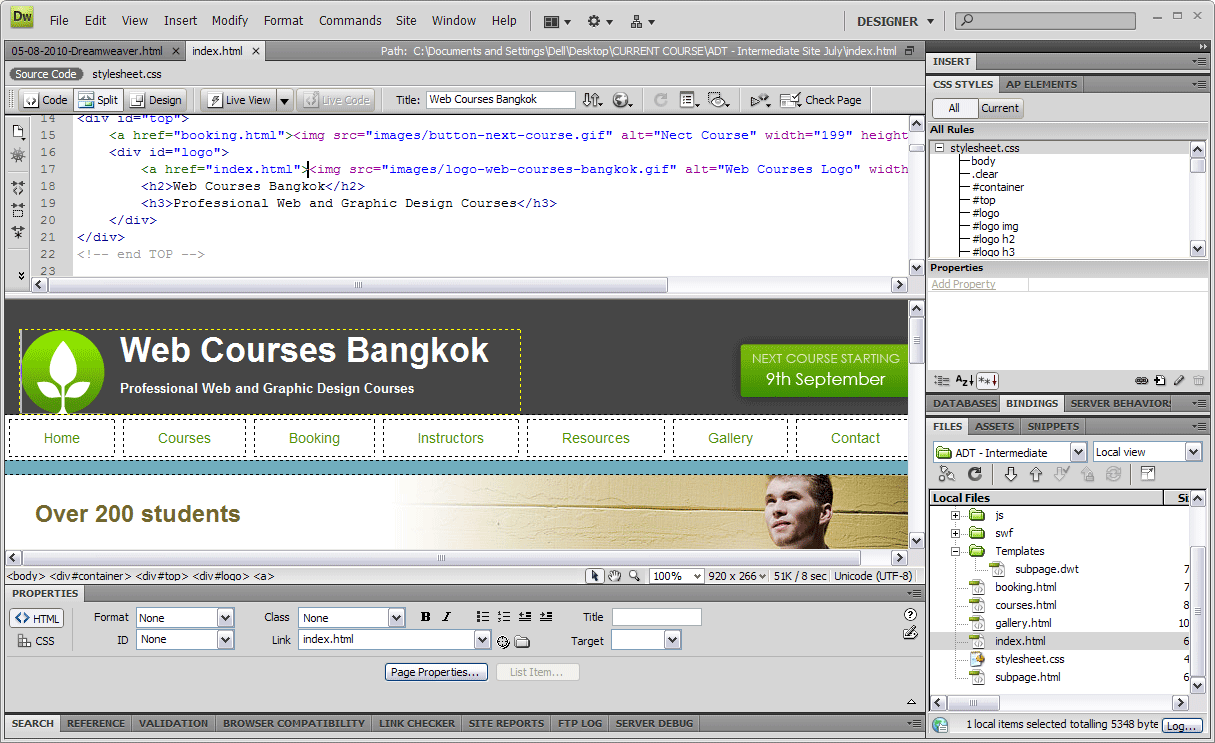Screen dimensions: 1215x743
Task: Click Validate markup icon
Action: pyautogui.click(x=760, y=100)
